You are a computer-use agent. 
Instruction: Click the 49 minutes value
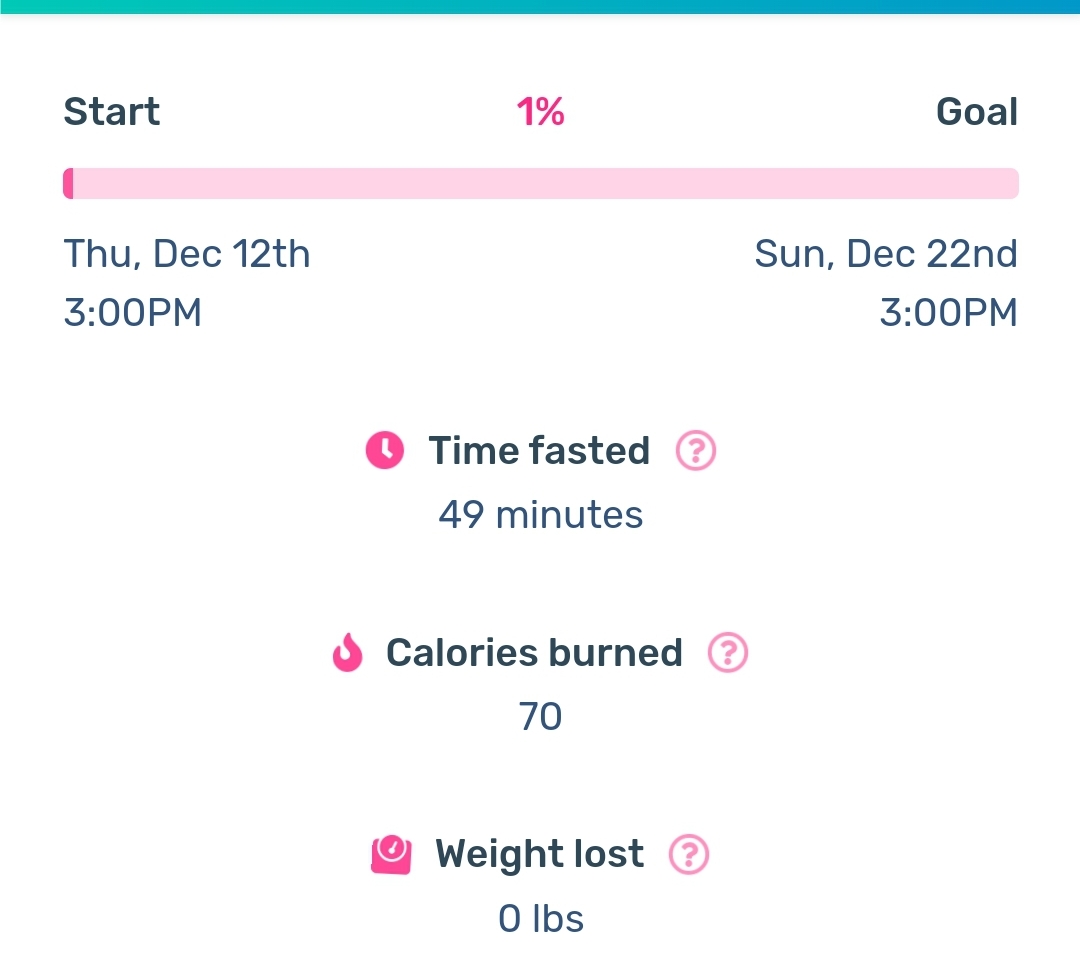pyautogui.click(x=541, y=515)
